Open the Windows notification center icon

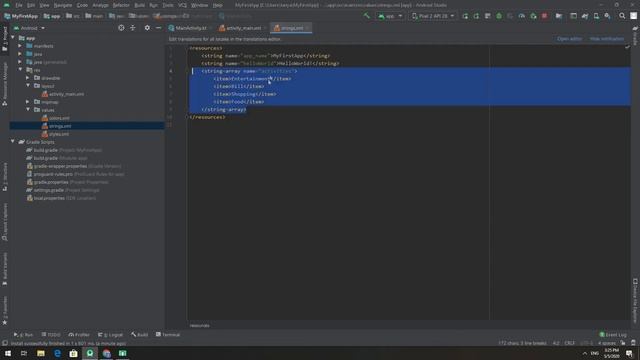[x=629, y=353]
